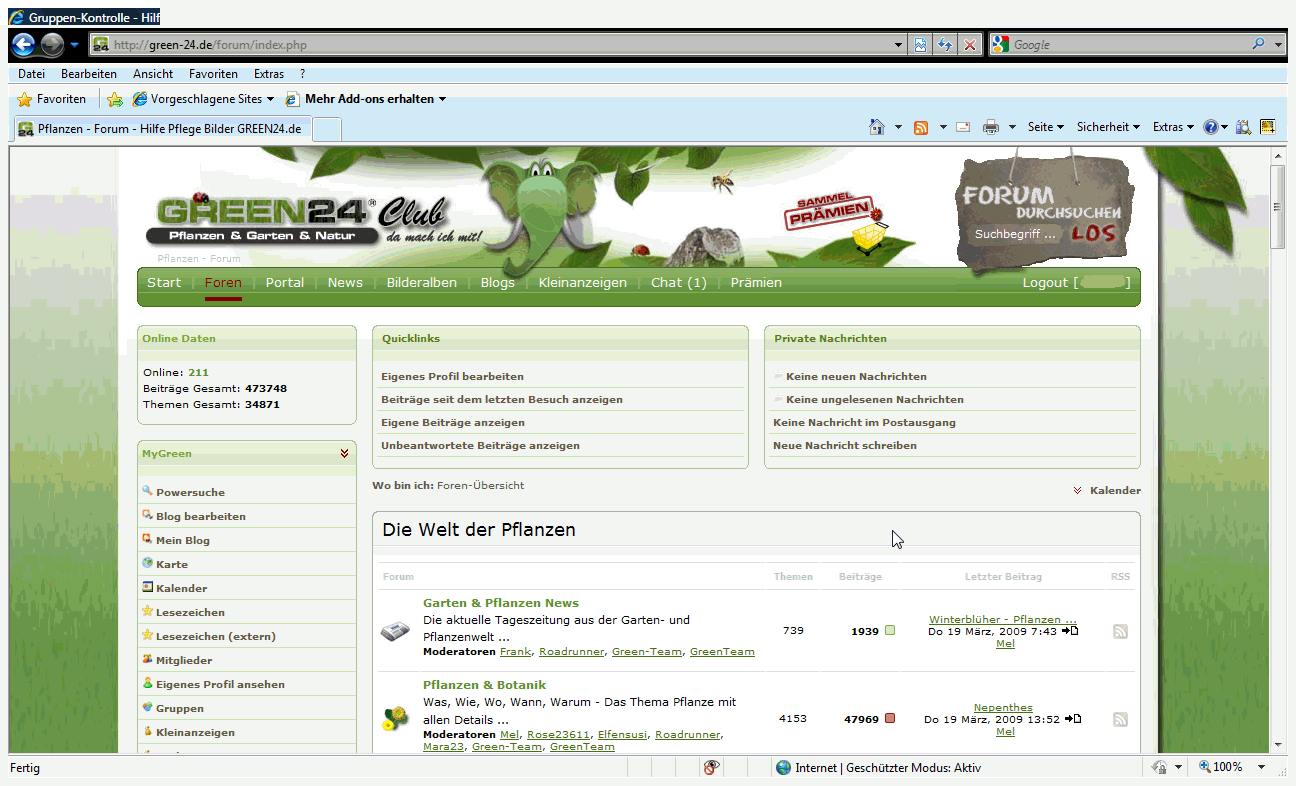Screen dimensions: 1296x786
Task: Open the Favoriten menu in the menu bar
Action: [213, 74]
